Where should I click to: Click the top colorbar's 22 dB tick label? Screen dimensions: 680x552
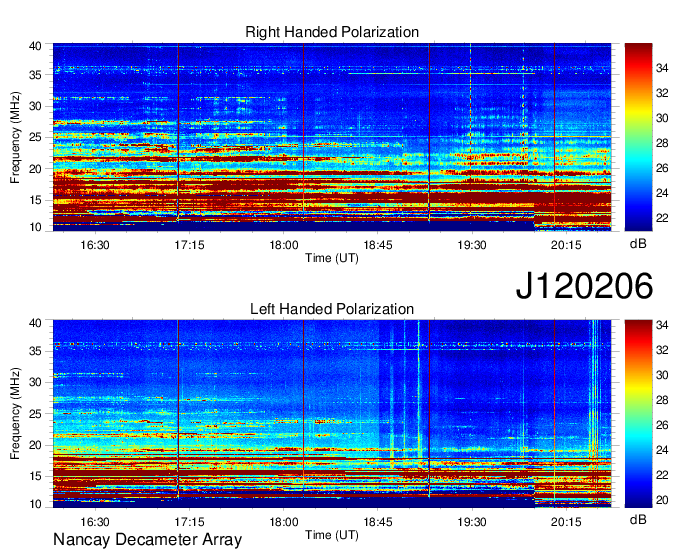(662, 218)
